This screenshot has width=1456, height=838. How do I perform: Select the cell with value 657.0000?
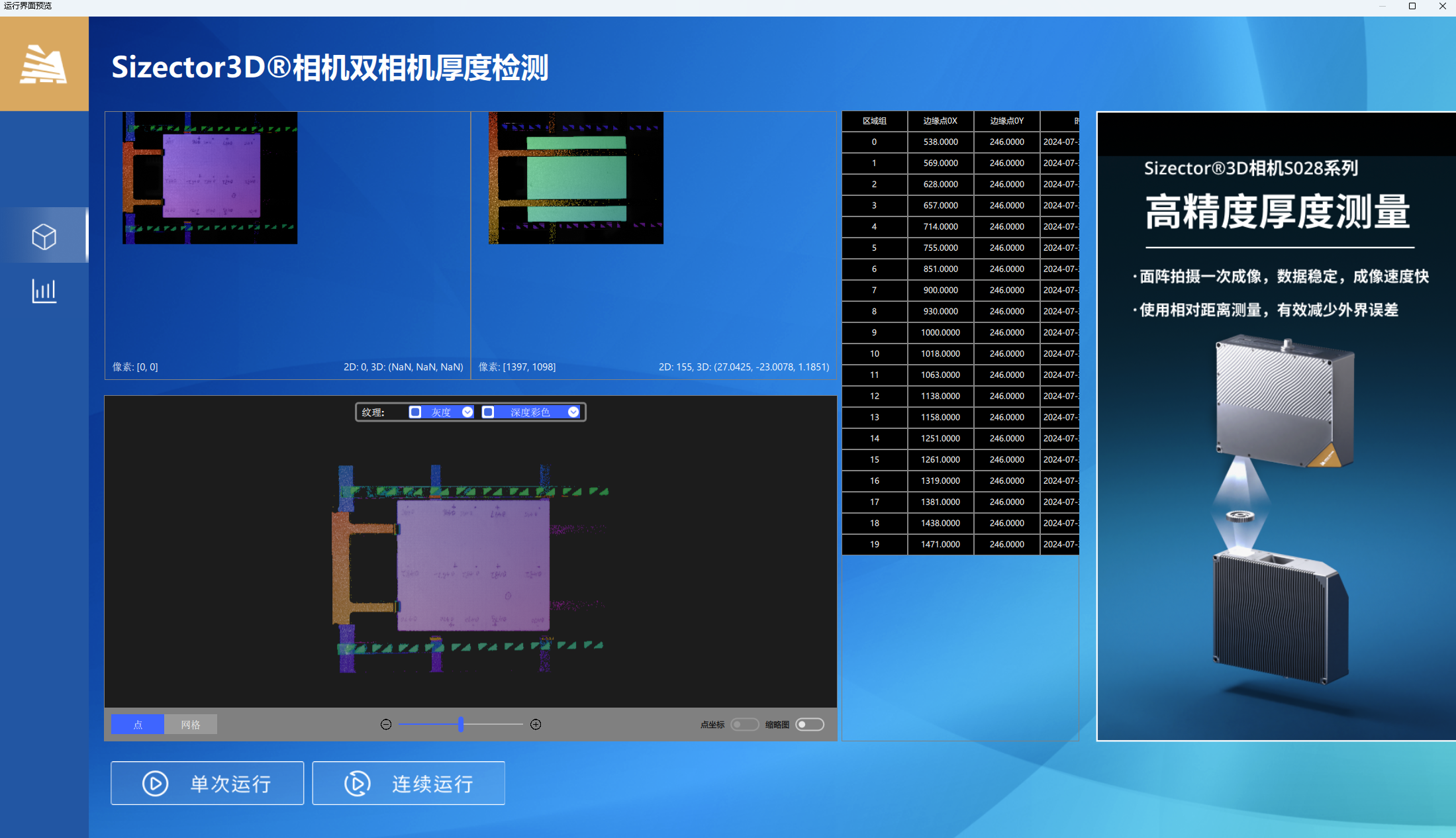[x=940, y=206]
